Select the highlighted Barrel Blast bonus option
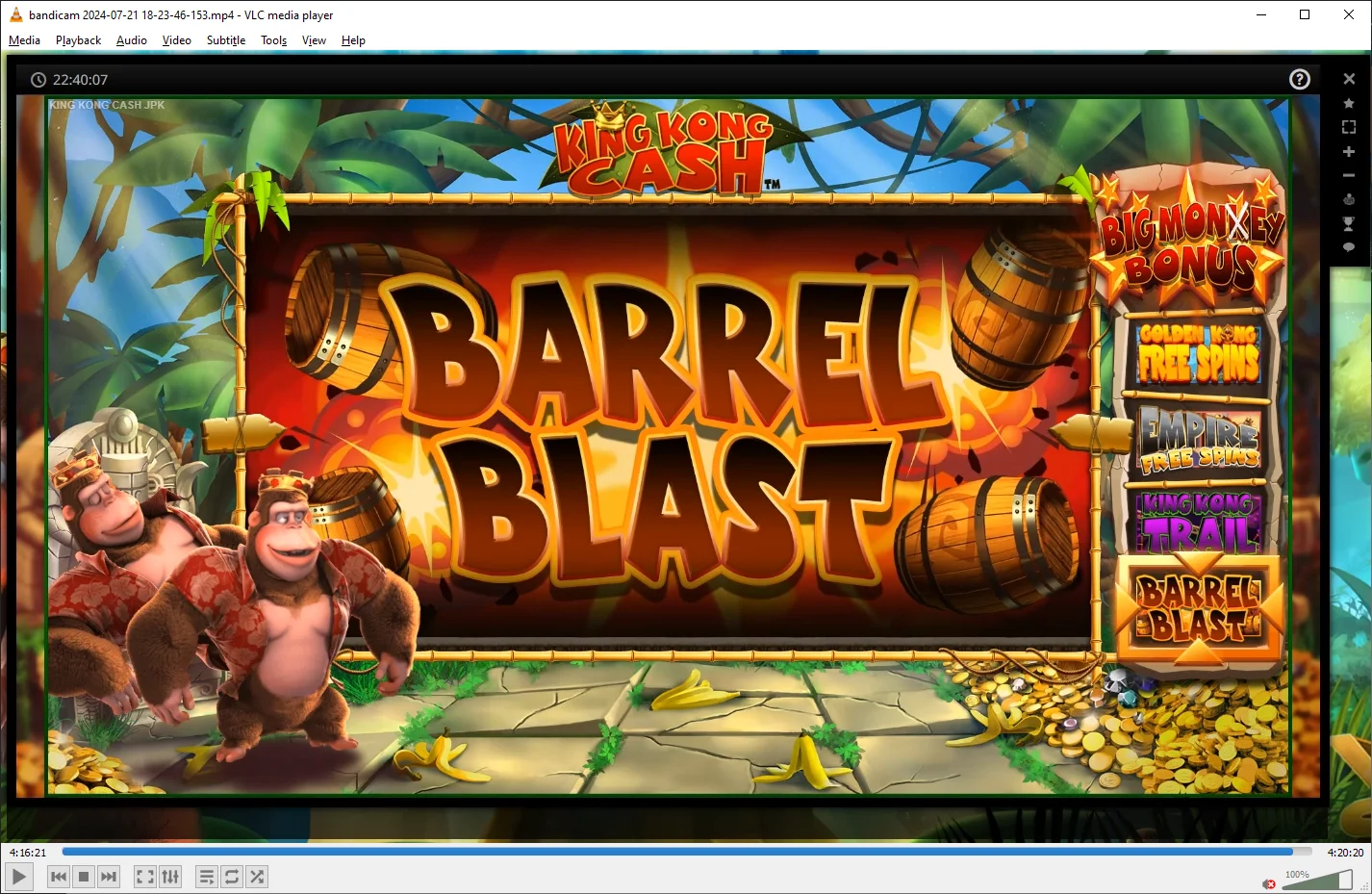 click(x=1199, y=609)
